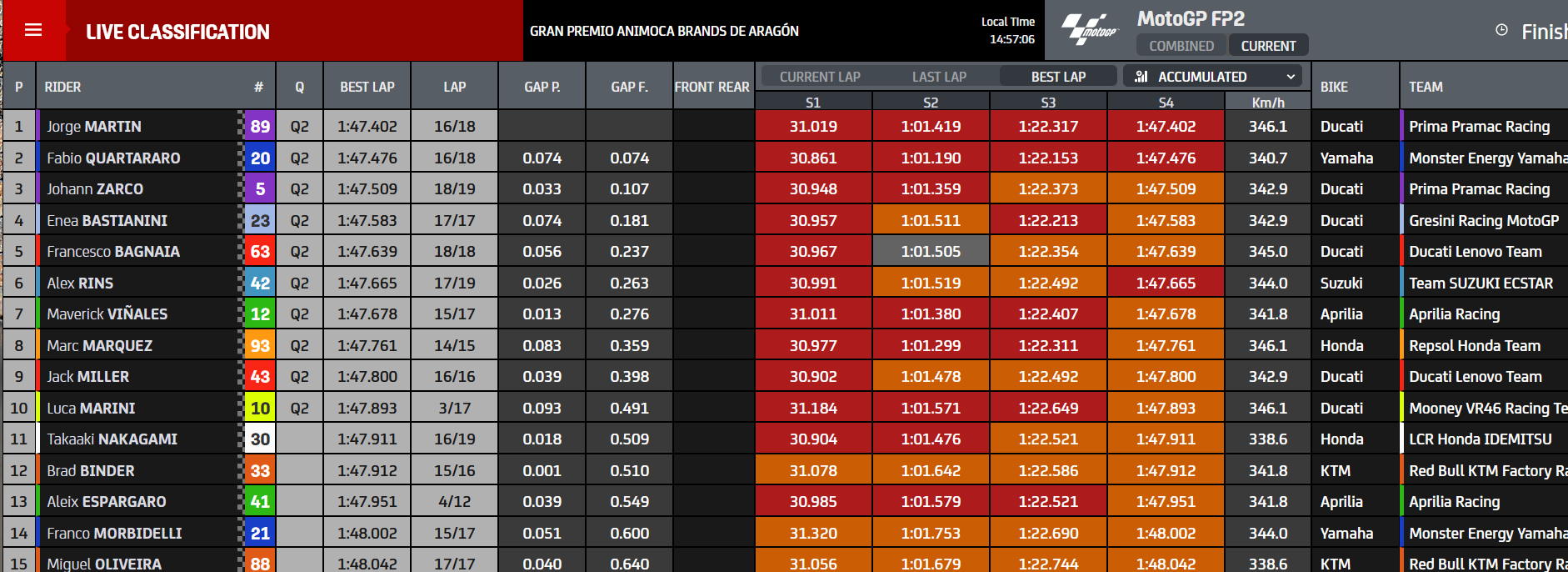The height and width of the screenshot is (572, 1568).
Task: Click the Prima Pramac Racing team for Martin
Action: coord(1479,127)
